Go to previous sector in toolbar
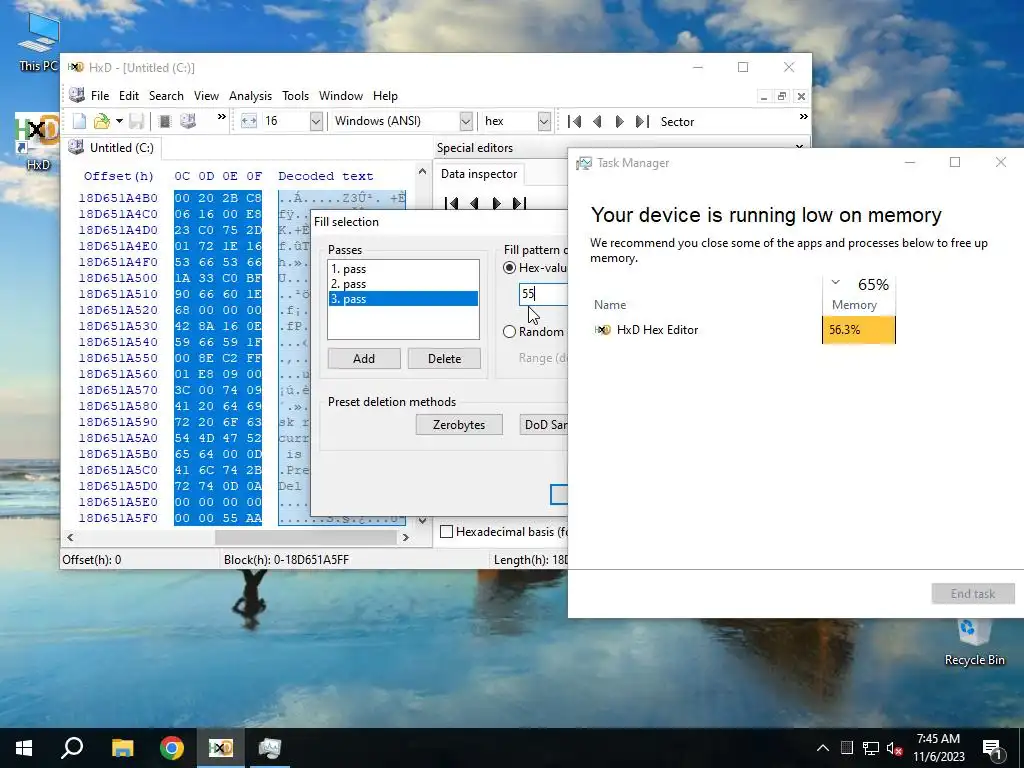Screen dimensions: 1024x768 [x=597, y=121]
